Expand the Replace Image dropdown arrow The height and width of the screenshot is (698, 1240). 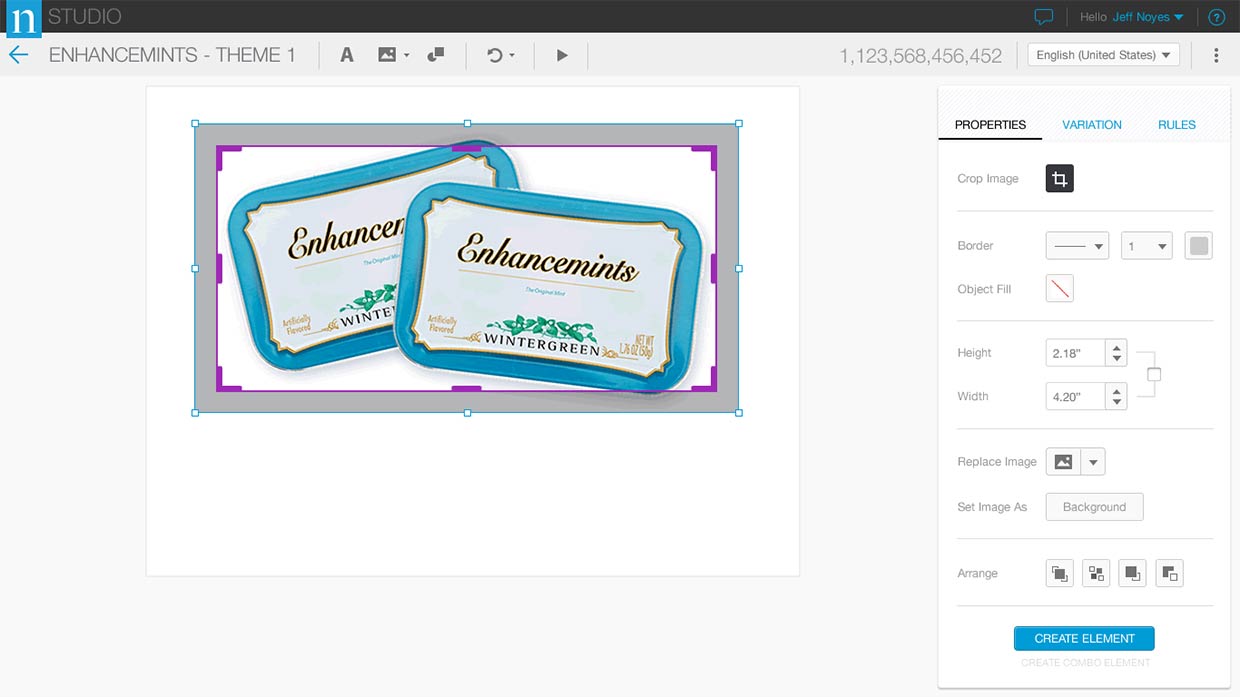point(1094,462)
